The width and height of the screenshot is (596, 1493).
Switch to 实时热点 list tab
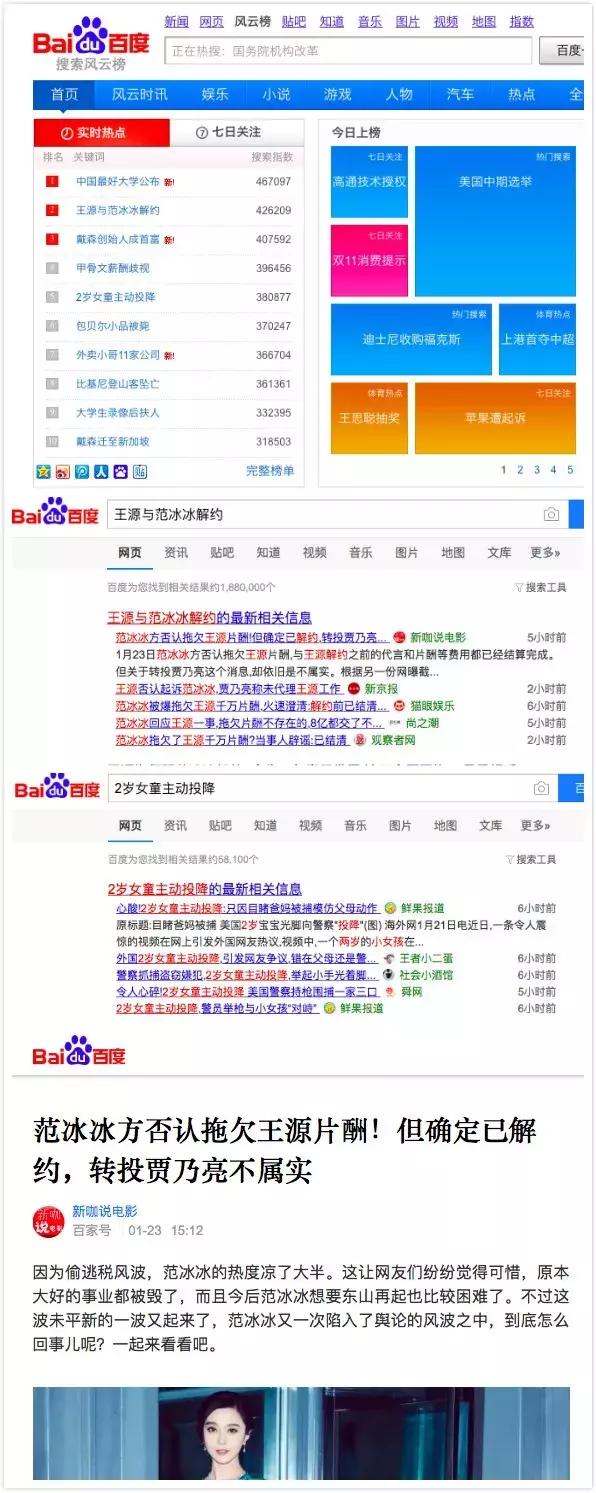point(101,132)
